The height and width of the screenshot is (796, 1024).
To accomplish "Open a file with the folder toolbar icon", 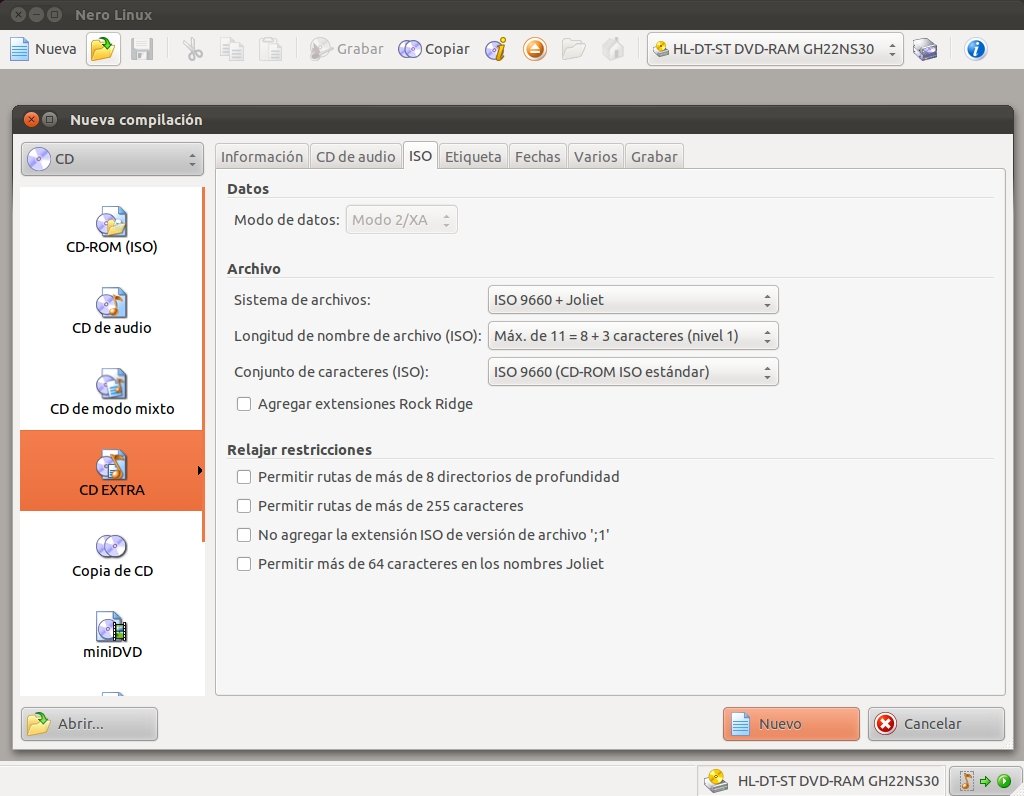I will pos(103,49).
